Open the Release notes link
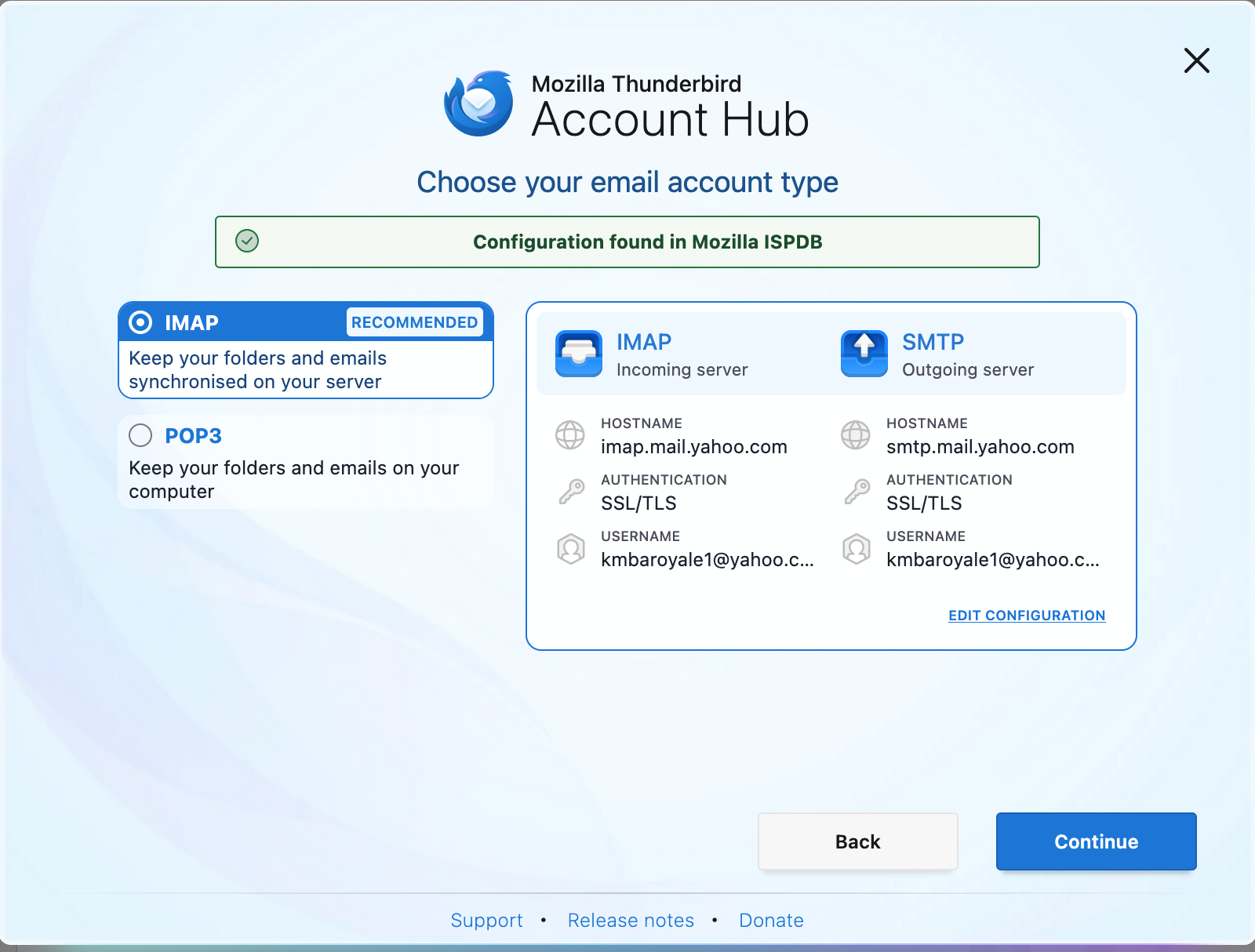1255x952 pixels. (631, 920)
